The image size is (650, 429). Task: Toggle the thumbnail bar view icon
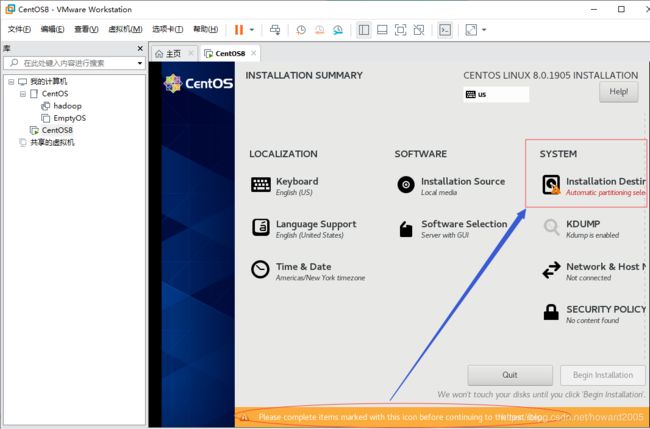point(382,29)
